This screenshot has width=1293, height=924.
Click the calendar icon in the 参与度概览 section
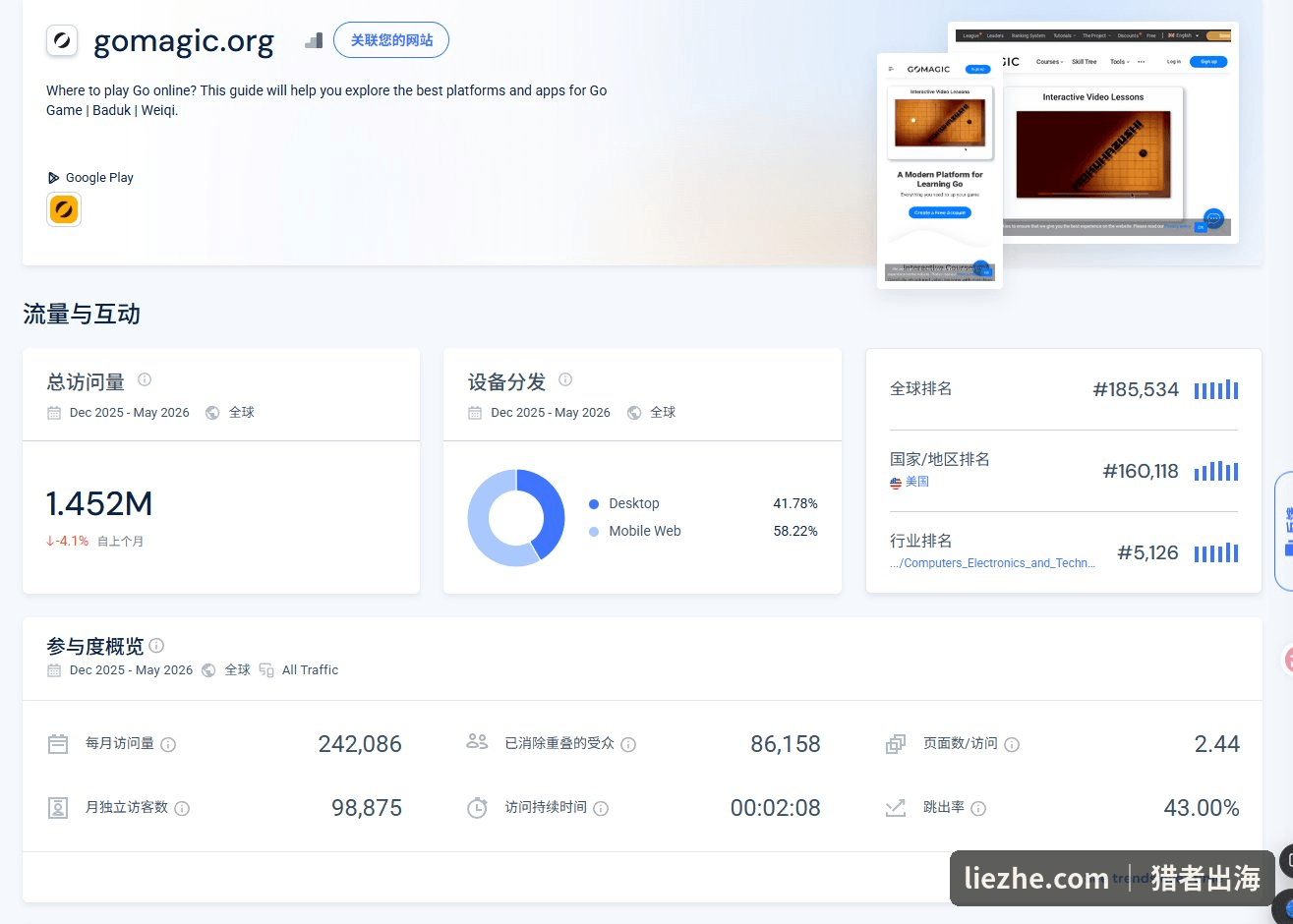pos(54,670)
